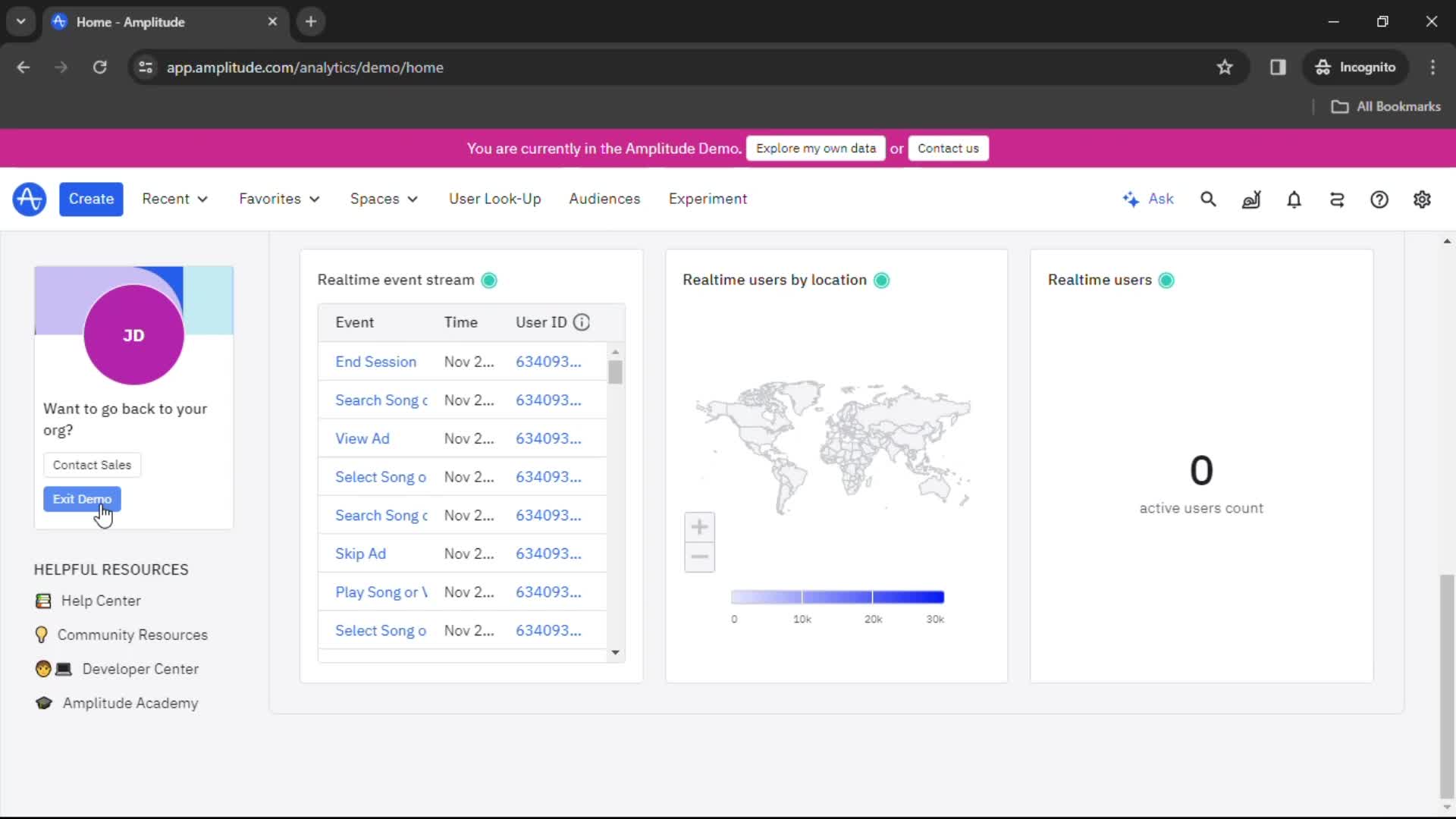
Task: Click the Exit Demo button
Action: pos(82,499)
